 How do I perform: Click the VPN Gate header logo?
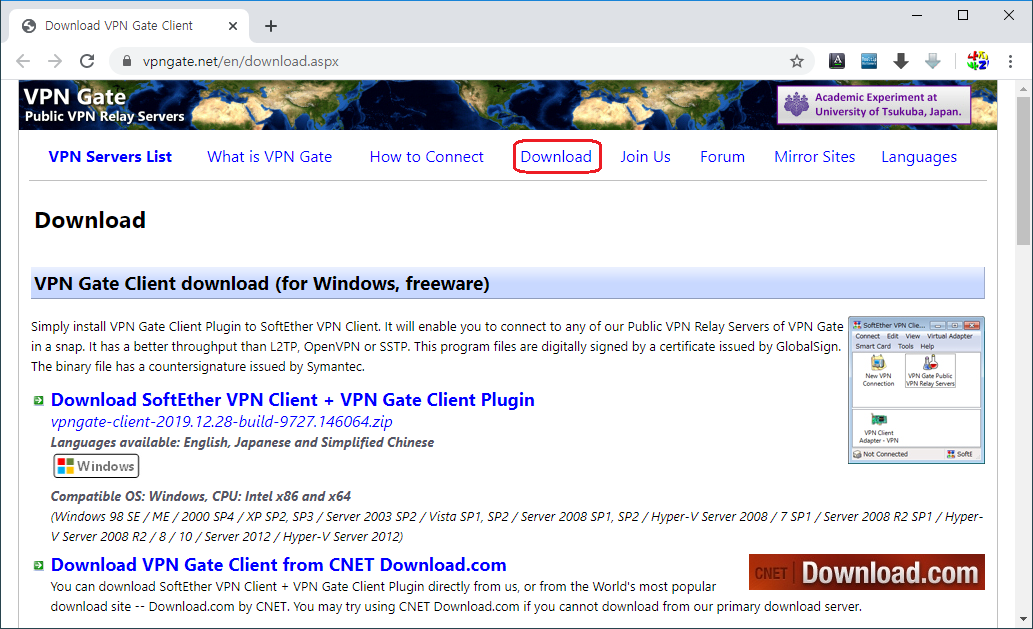[104, 105]
